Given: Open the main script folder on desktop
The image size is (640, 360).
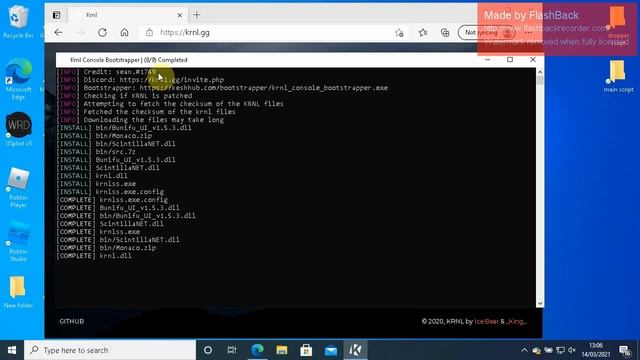Looking at the screenshot, I should tap(618, 76).
